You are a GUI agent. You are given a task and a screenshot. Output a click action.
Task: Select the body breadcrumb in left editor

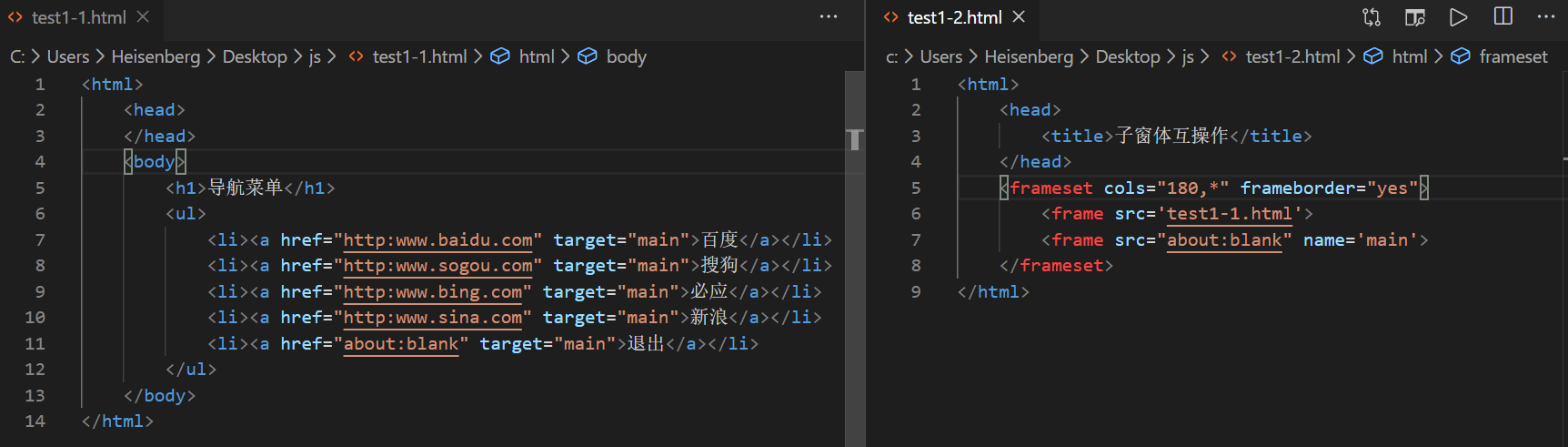pyautogui.click(x=626, y=56)
